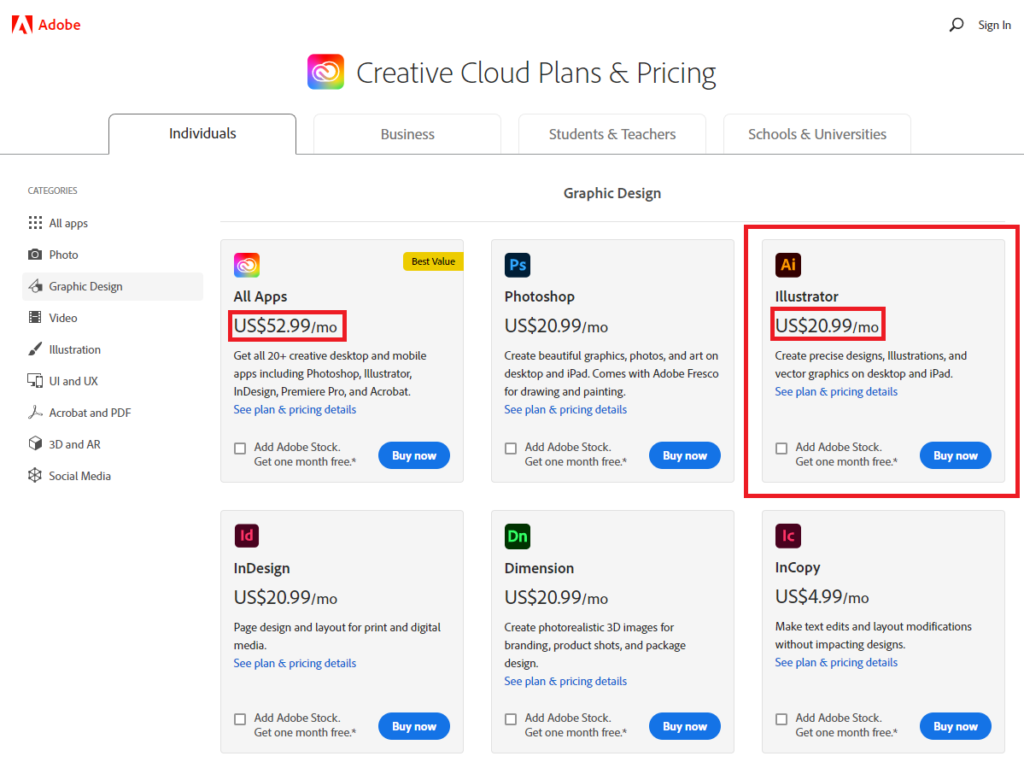Click the All Apps card Creative Cloud icon
The height and width of the screenshot is (768, 1024).
point(247,264)
